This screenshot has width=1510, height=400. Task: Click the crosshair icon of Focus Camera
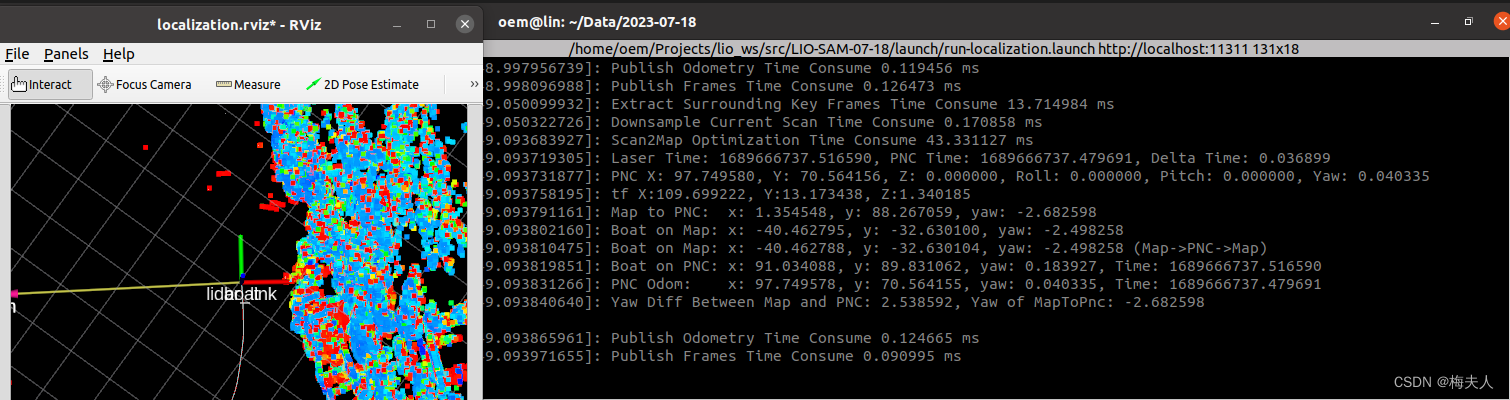[x=105, y=85]
